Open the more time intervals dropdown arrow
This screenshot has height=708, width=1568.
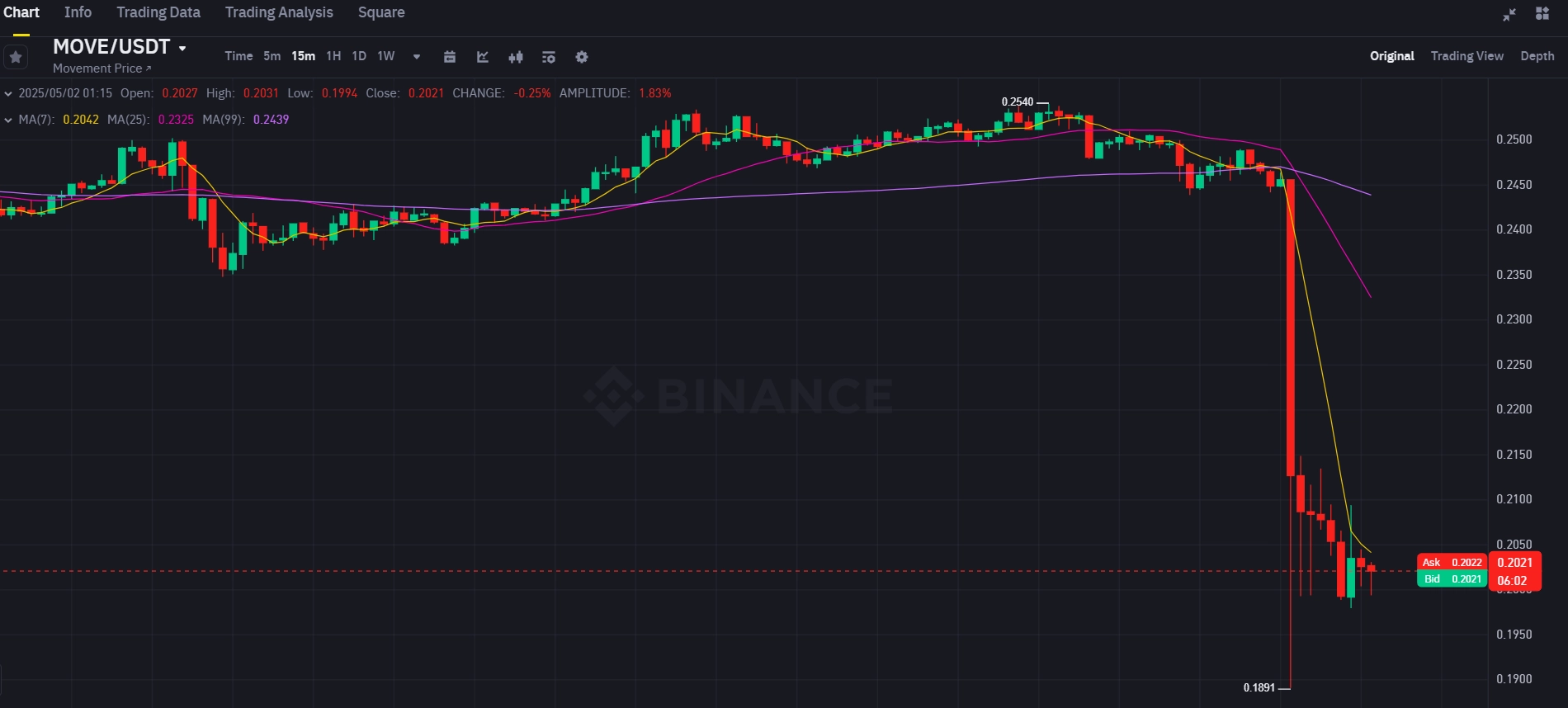click(x=417, y=57)
